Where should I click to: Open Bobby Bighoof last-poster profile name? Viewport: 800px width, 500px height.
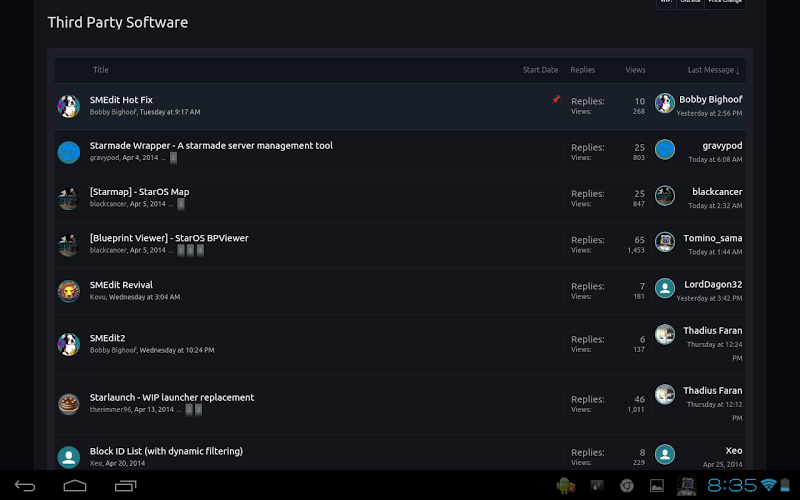710,99
